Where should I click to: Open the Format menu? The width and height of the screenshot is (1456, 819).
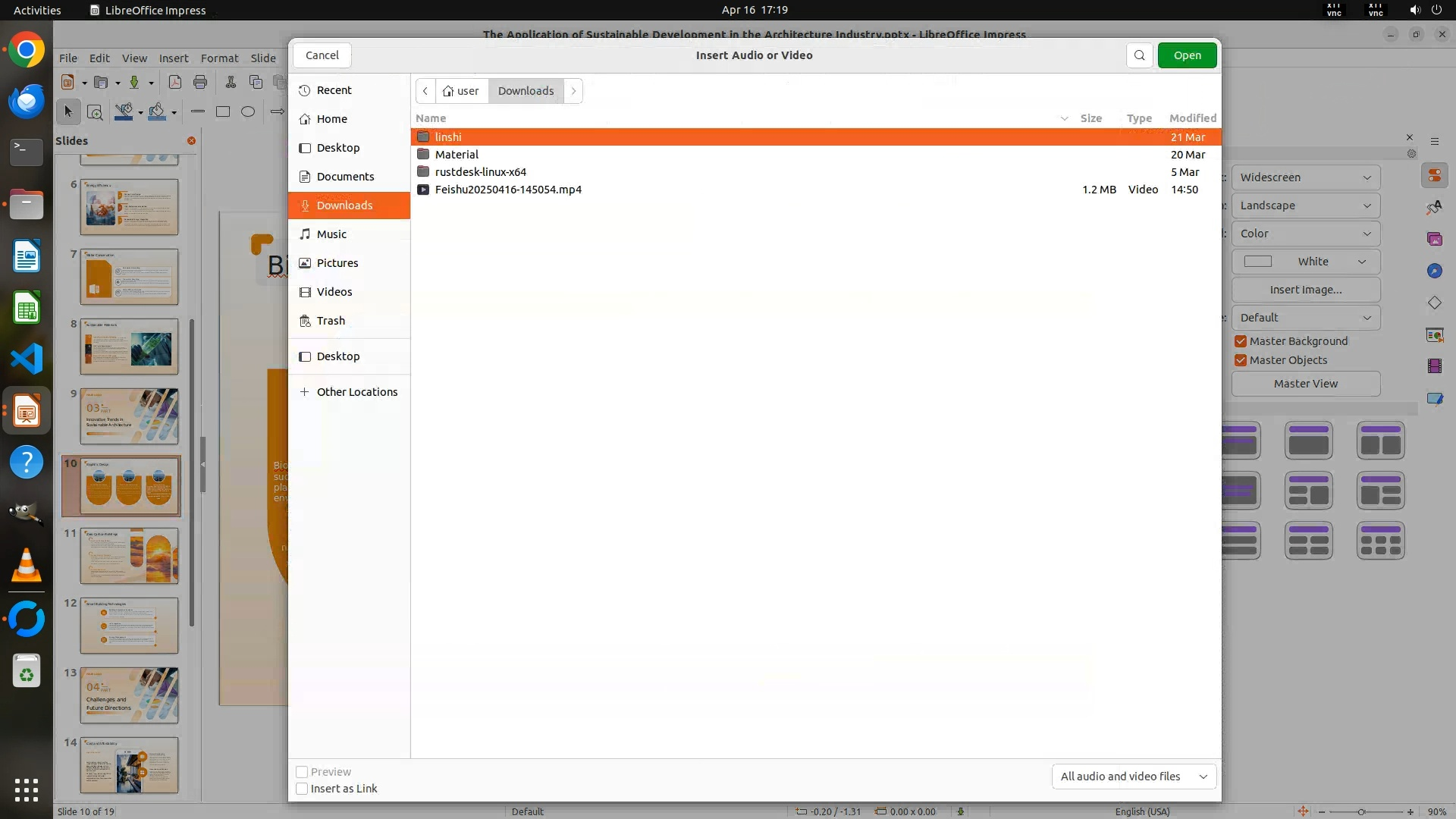[x=219, y=58]
